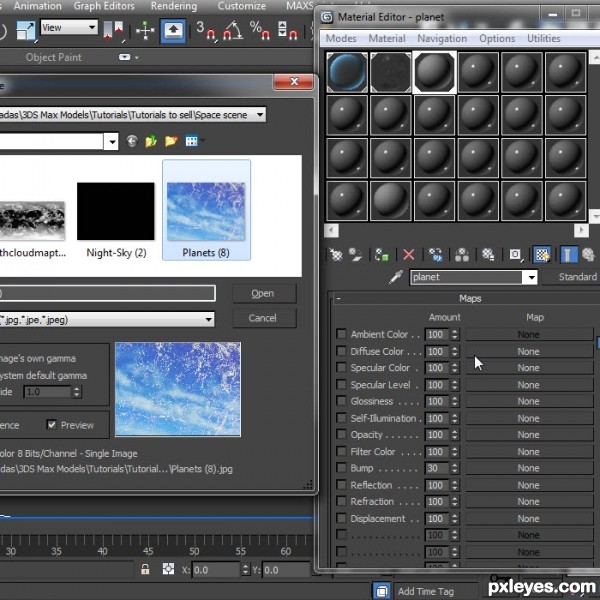Enable 3D Snaps toggle
Screen dimensions: 600x600
click(206, 30)
